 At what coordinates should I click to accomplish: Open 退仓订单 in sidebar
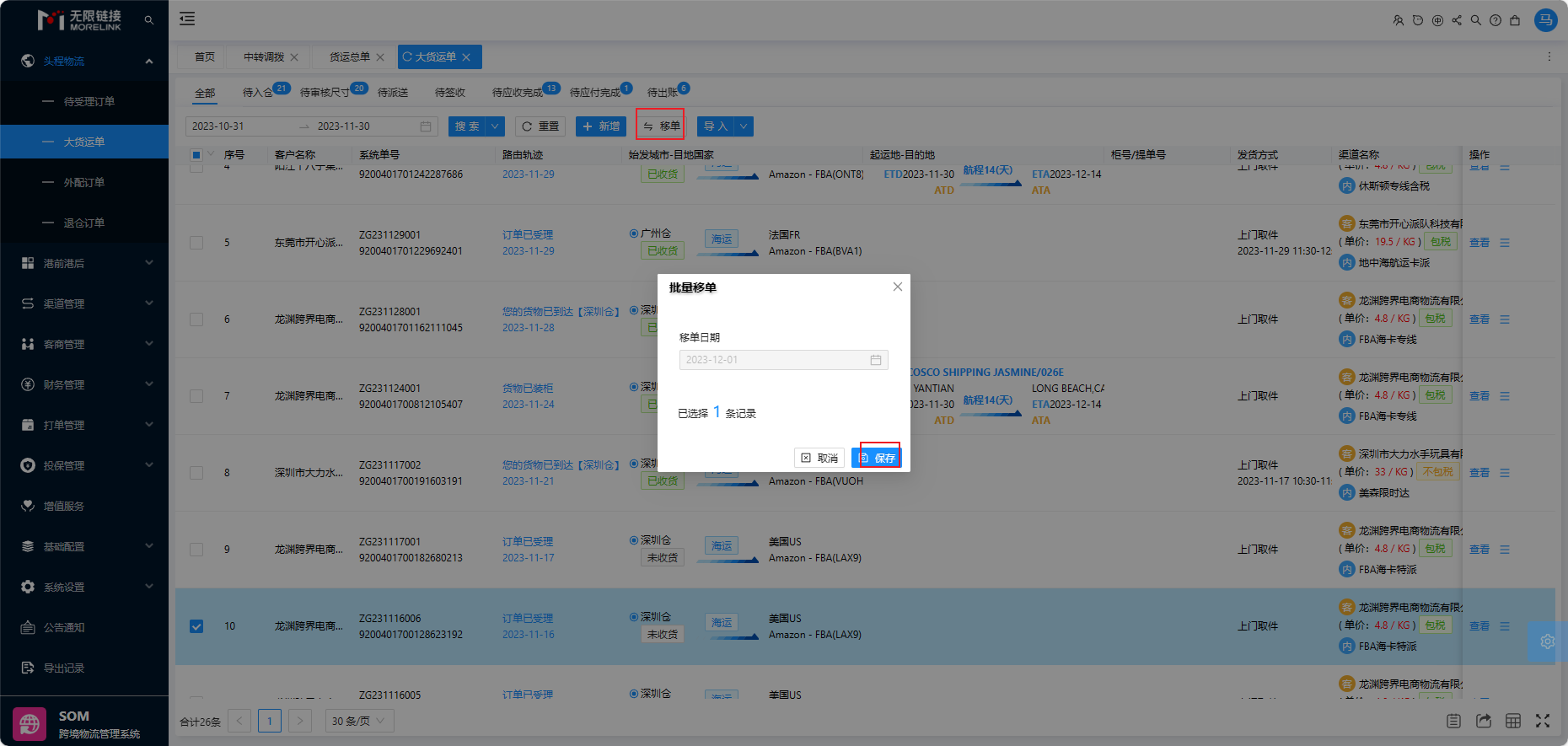pyautogui.click(x=84, y=223)
